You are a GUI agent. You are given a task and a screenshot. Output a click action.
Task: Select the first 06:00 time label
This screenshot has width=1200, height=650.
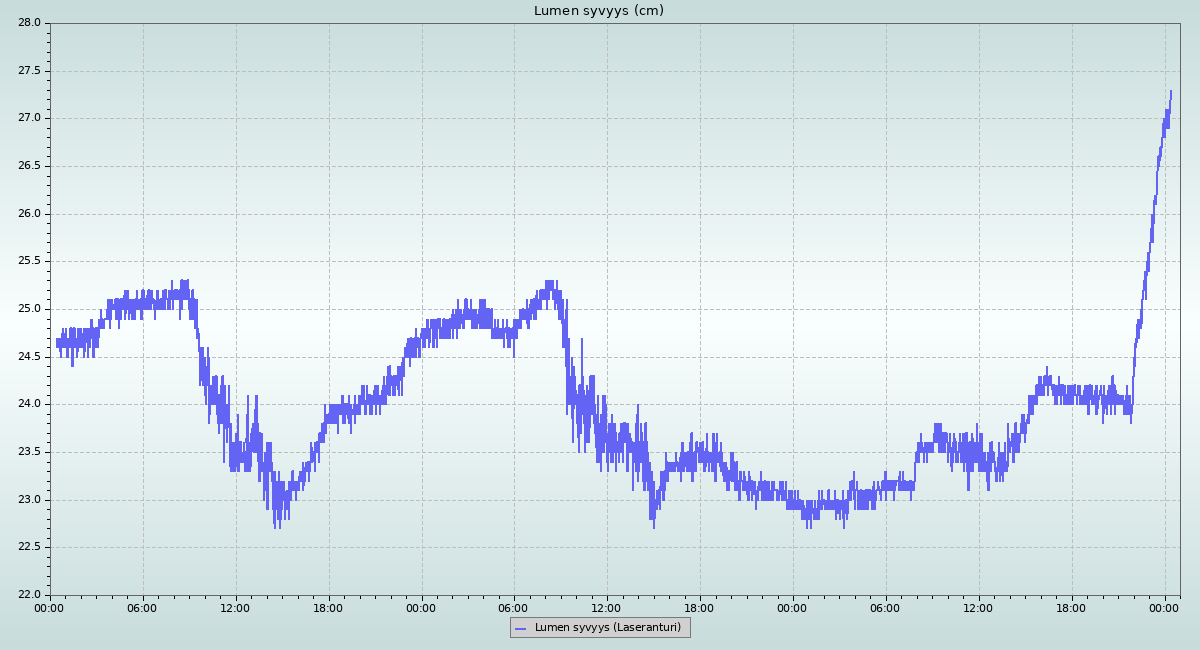(x=143, y=607)
